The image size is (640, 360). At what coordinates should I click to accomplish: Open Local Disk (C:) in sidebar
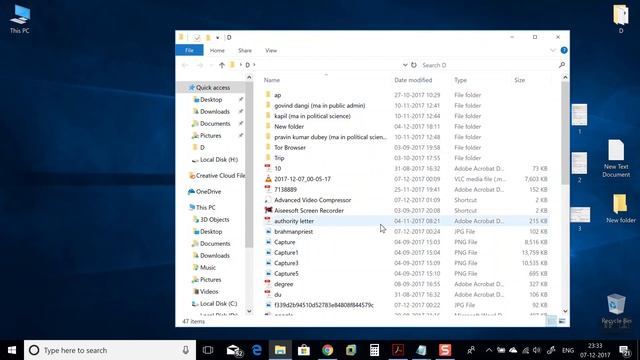pyautogui.click(x=218, y=304)
